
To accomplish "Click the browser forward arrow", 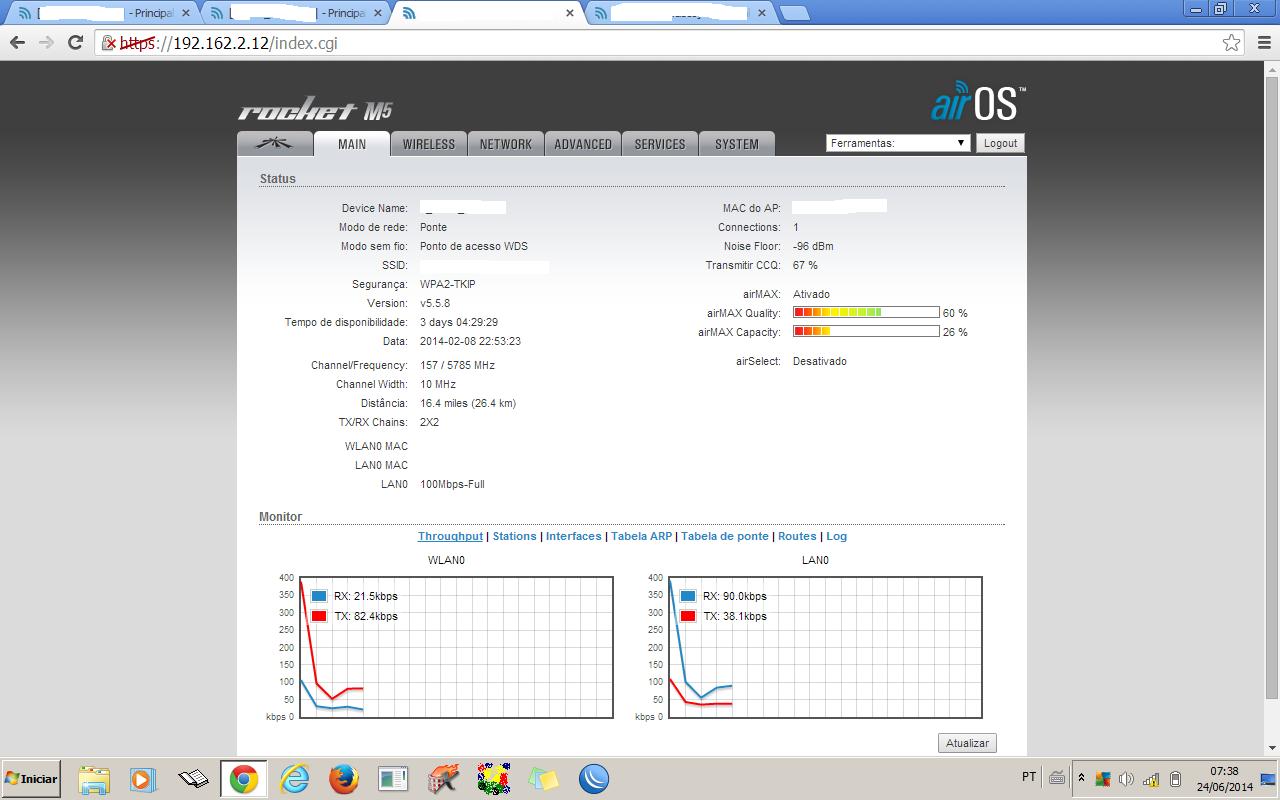I will point(46,42).
